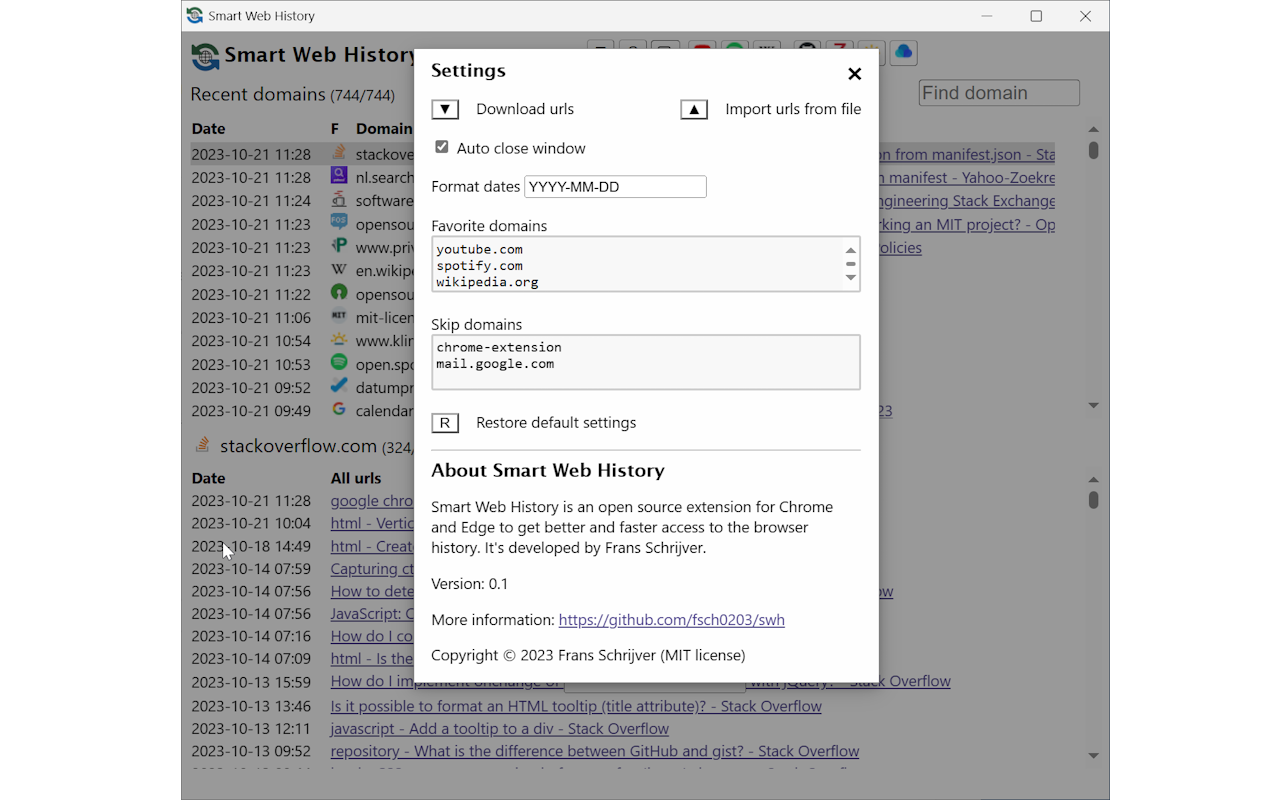Minimize the Smart Web History window
The image size is (1280, 800).
click(x=987, y=16)
